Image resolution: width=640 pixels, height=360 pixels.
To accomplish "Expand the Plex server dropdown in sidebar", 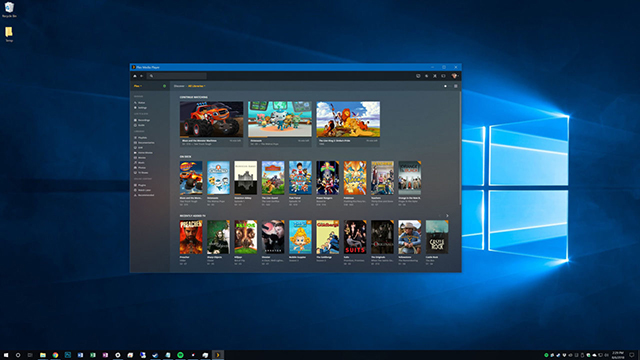I will 138,86.
